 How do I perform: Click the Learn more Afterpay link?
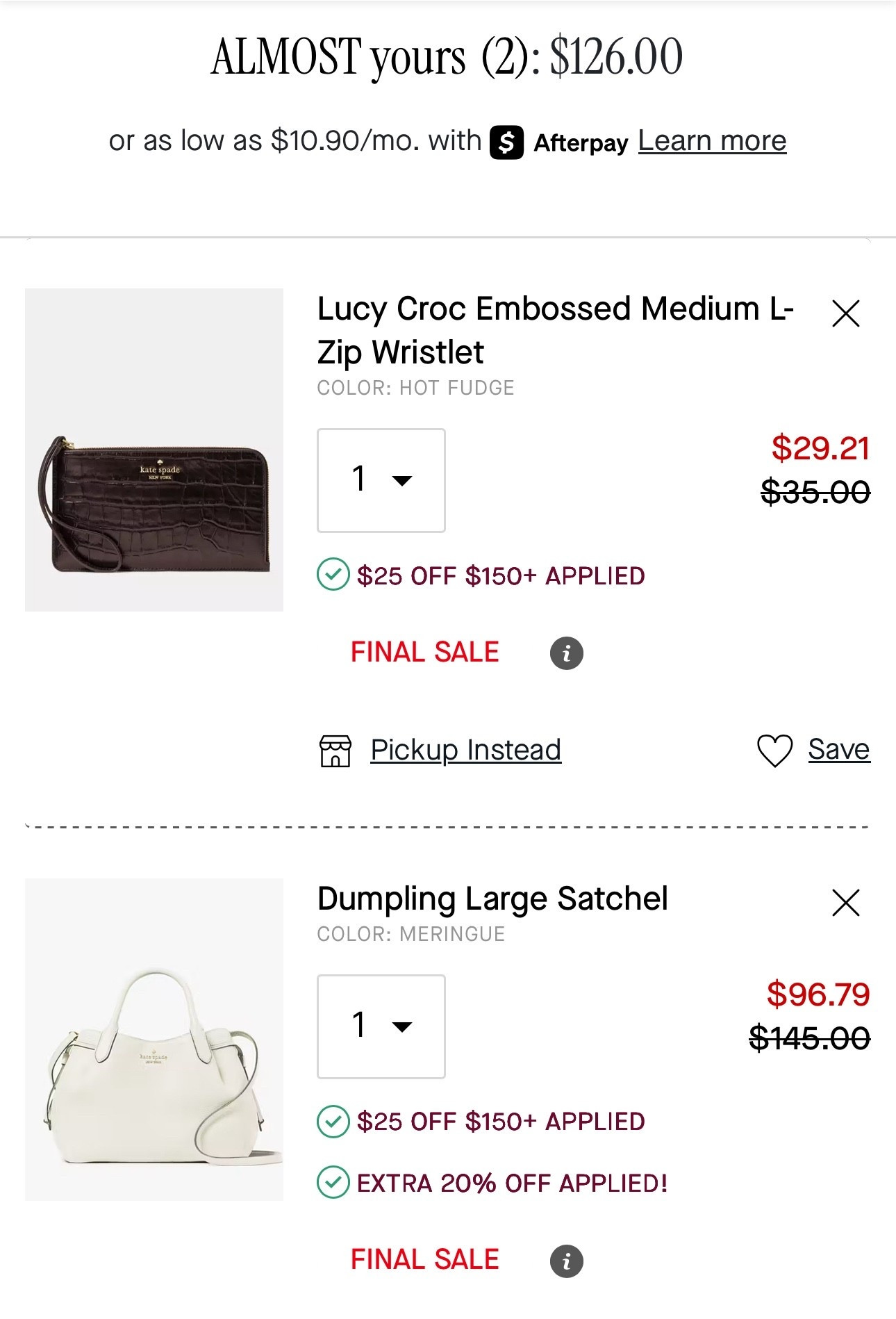711,140
